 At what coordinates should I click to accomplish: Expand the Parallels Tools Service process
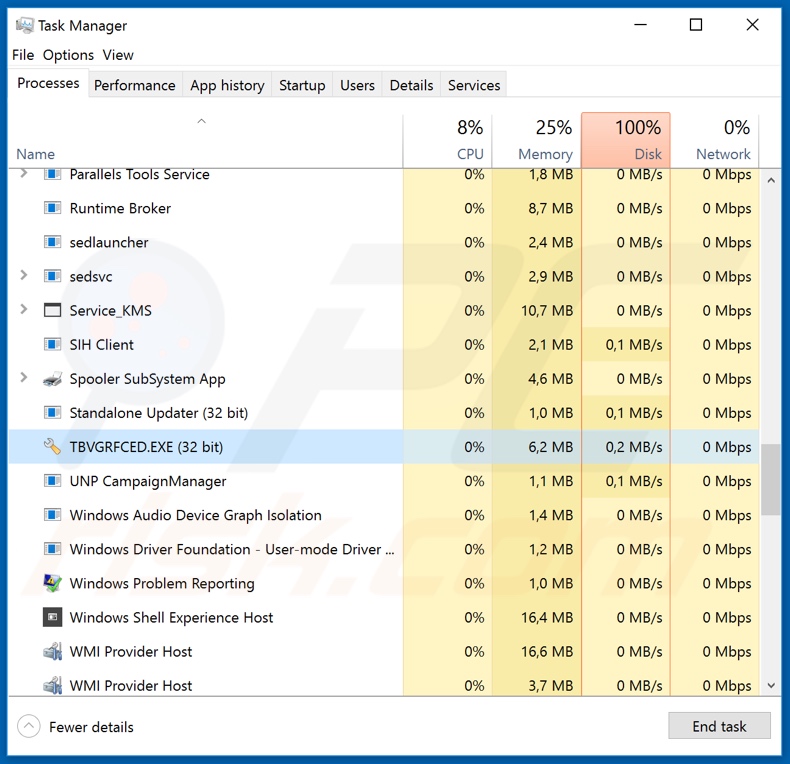click(24, 174)
